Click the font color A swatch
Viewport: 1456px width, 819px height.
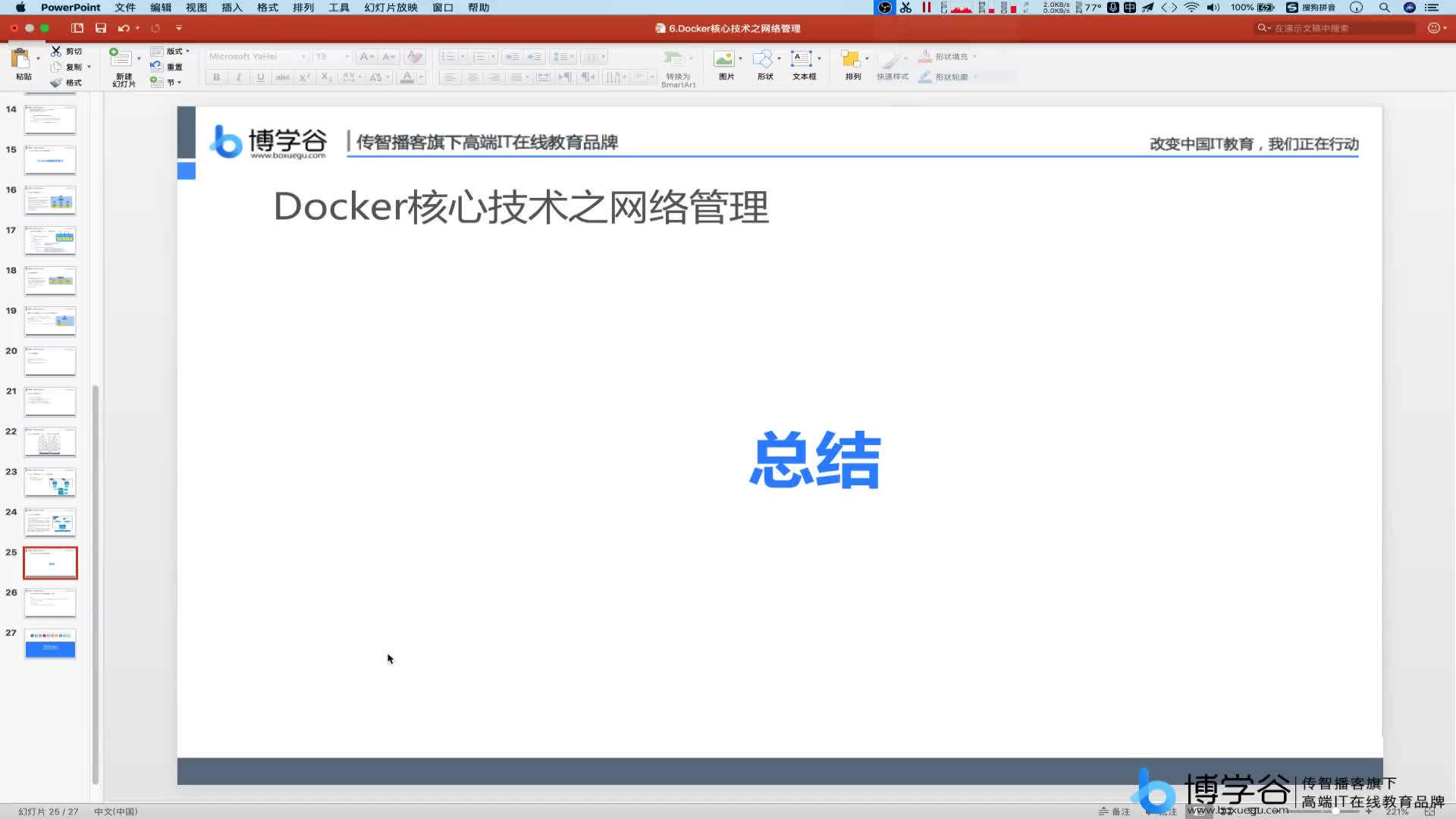point(407,77)
